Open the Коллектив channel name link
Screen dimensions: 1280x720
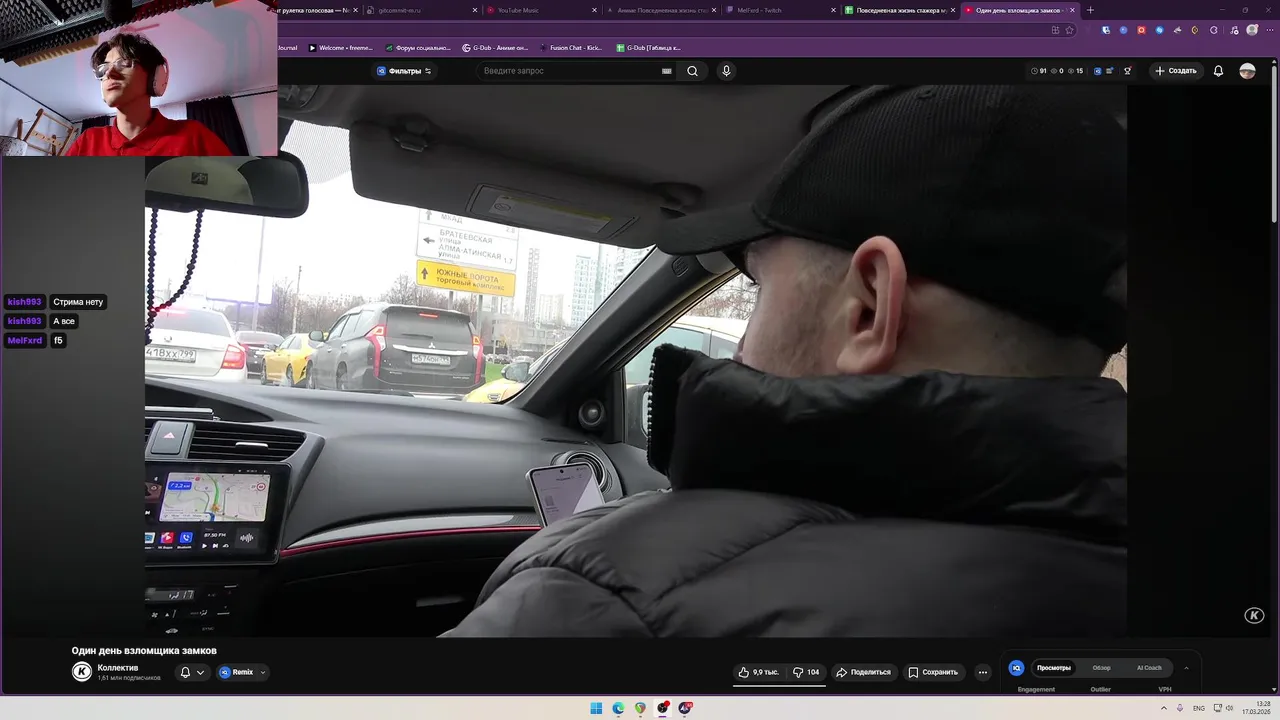pos(118,667)
